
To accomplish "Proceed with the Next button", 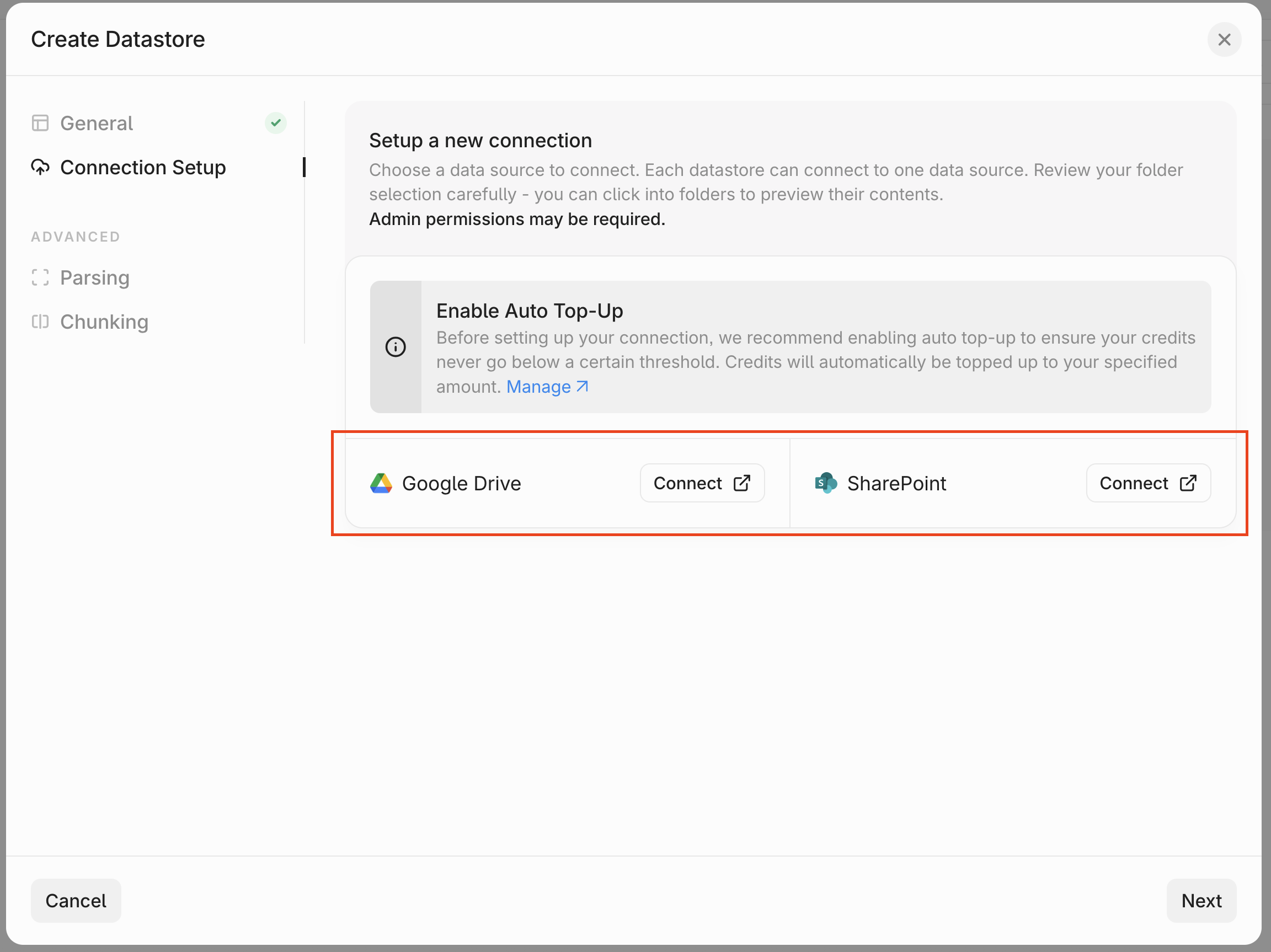I will tap(1200, 900).
